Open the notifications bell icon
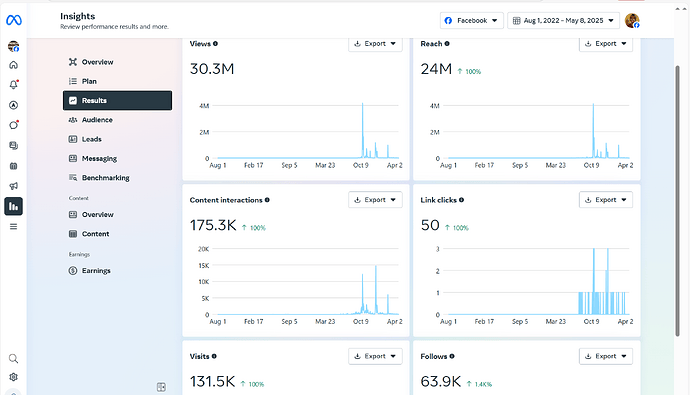Viewport: 690px width, 395px height. point(14,84)
